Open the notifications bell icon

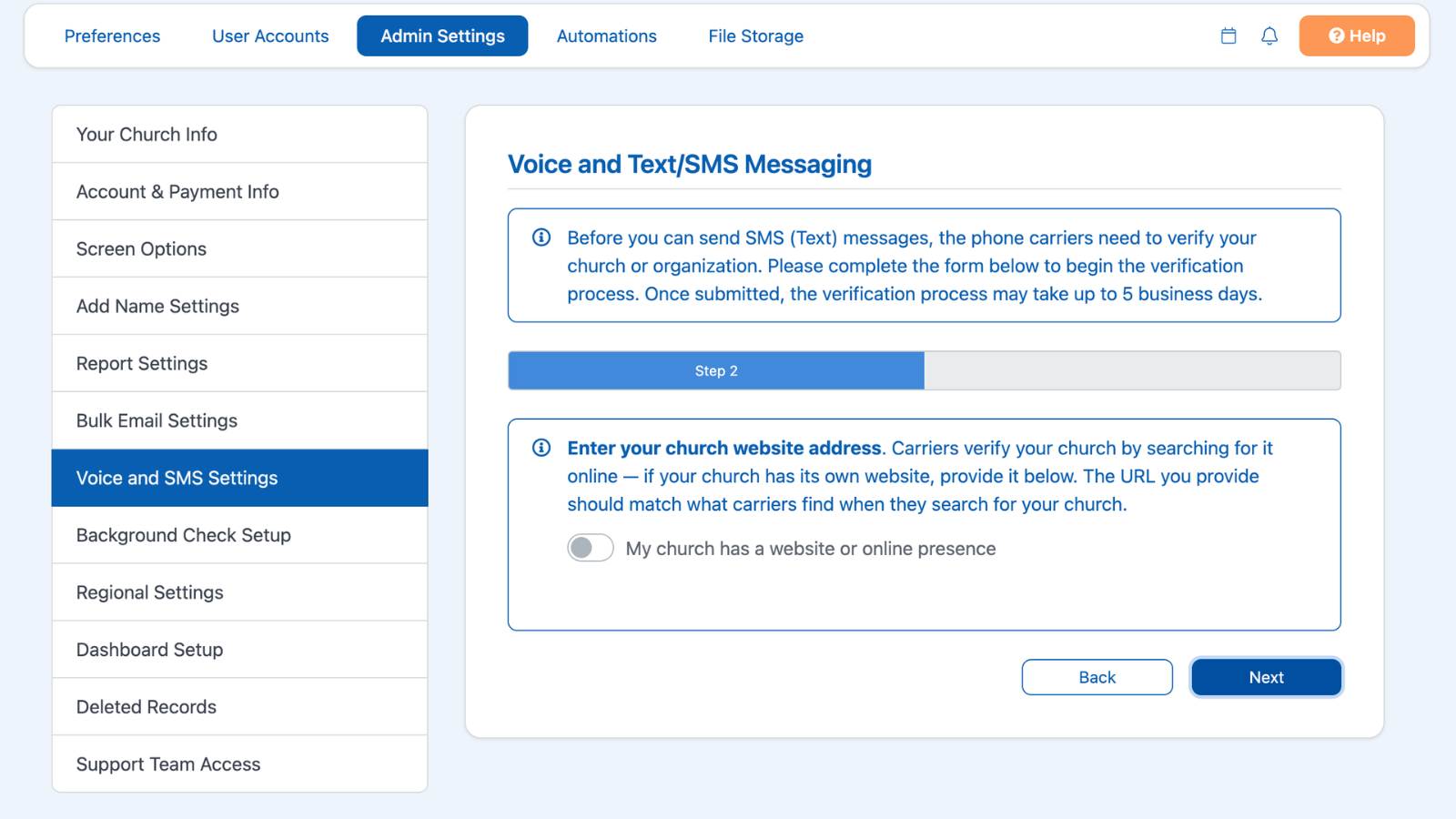click(x=1269, y=35)
